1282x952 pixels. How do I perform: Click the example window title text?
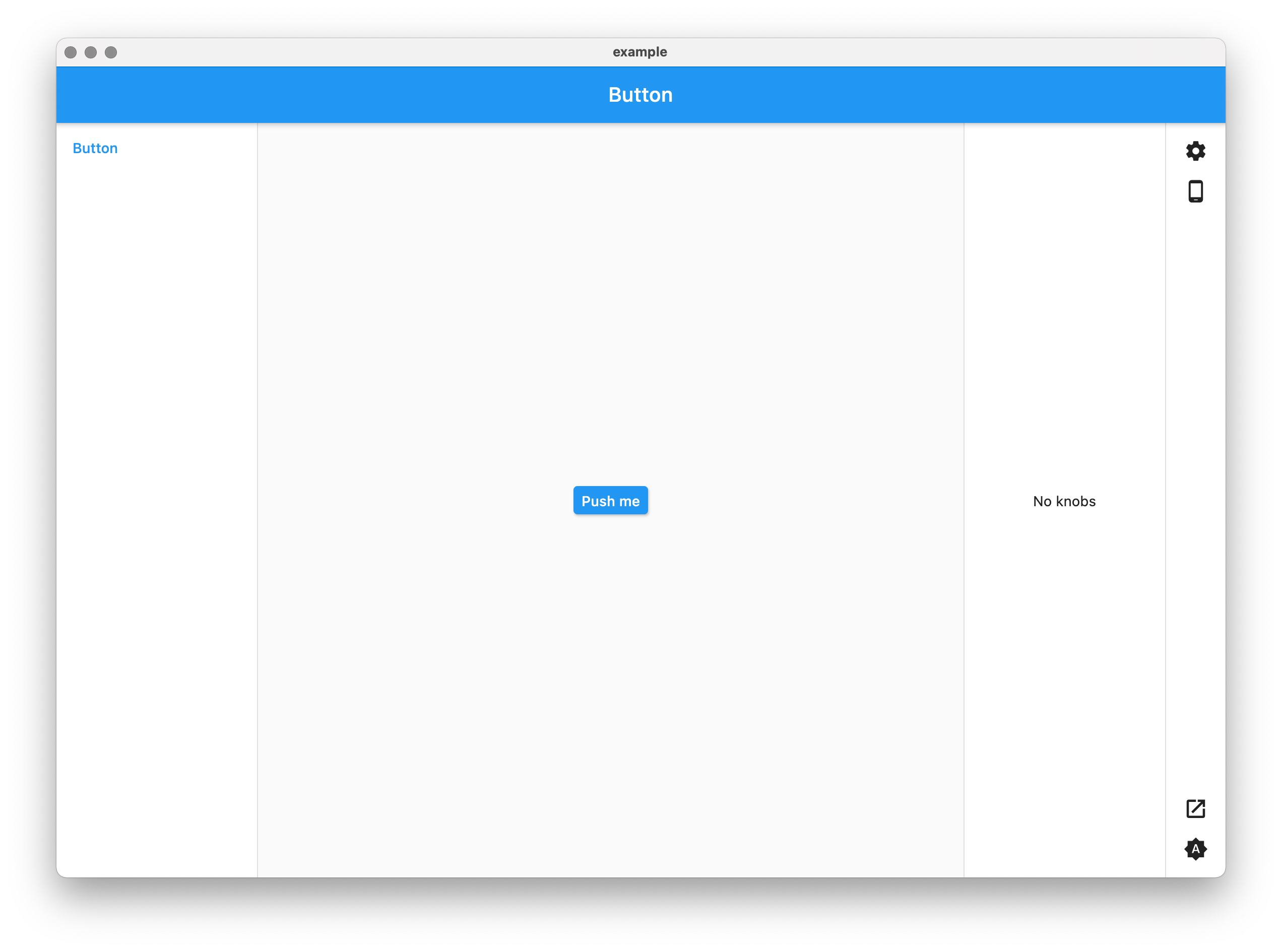tap(639, 52)
